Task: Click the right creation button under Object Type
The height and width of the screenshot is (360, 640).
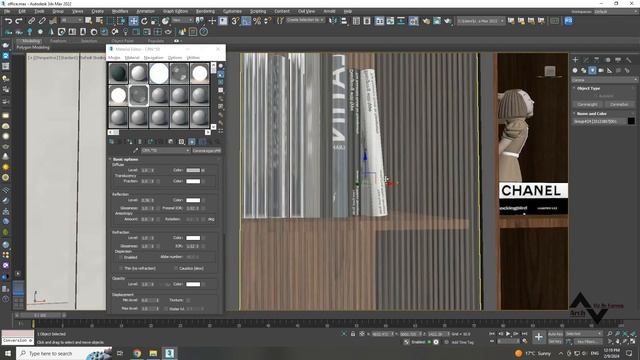Action: coord(619,104)
